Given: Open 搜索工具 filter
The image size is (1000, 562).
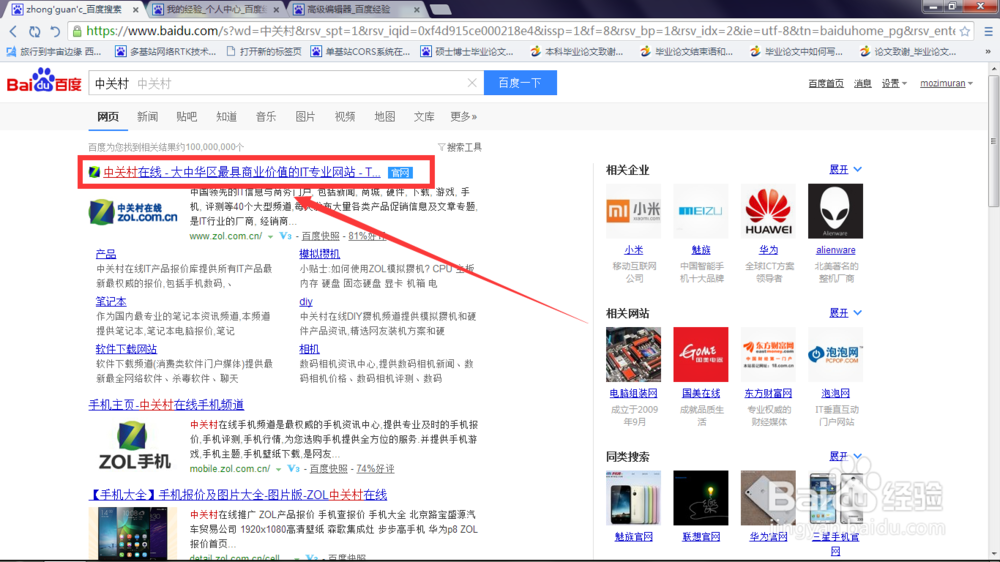Looking at the screenshot, I should [460, 147].
